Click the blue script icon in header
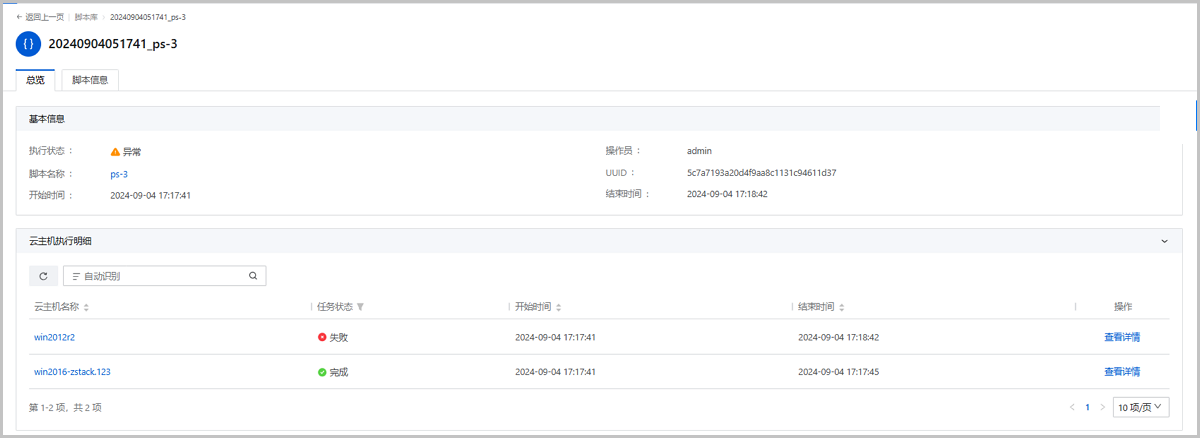Image resolution: width=1200 pixels, height=438 pixels. [x=28, y=44]
